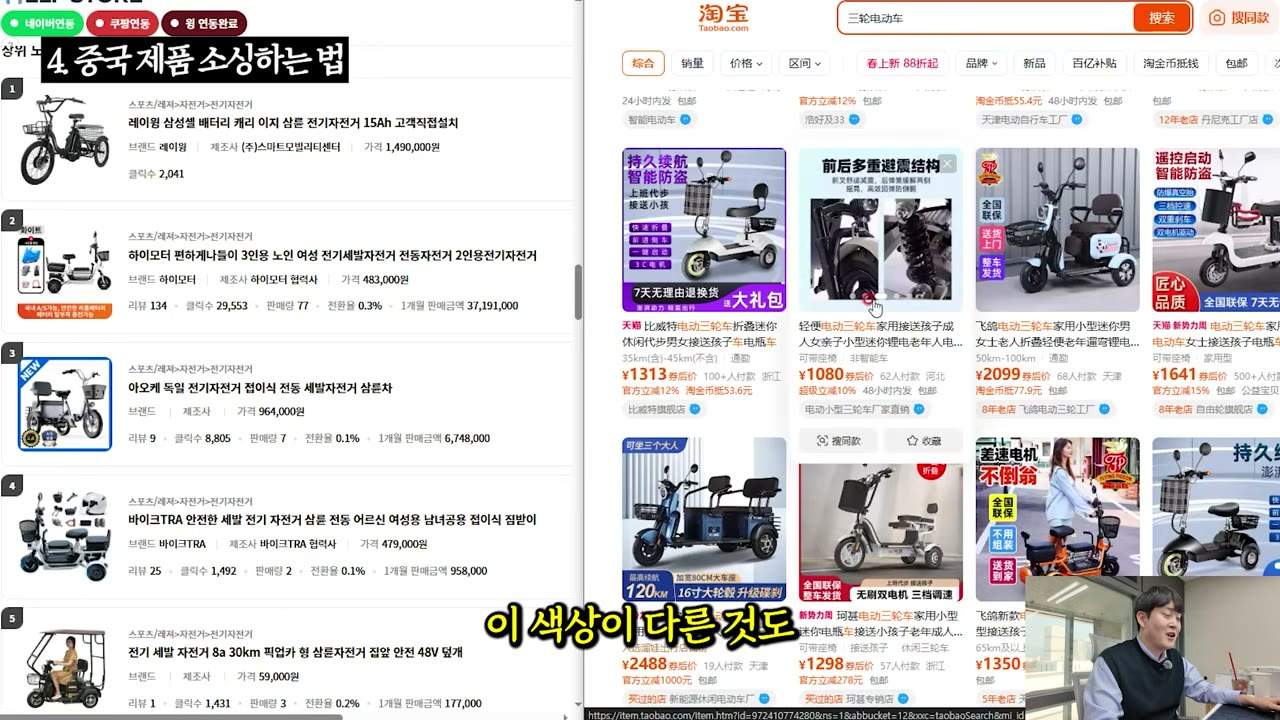Click 收藏 on the hovered ¥1080 item

[923, 441]
